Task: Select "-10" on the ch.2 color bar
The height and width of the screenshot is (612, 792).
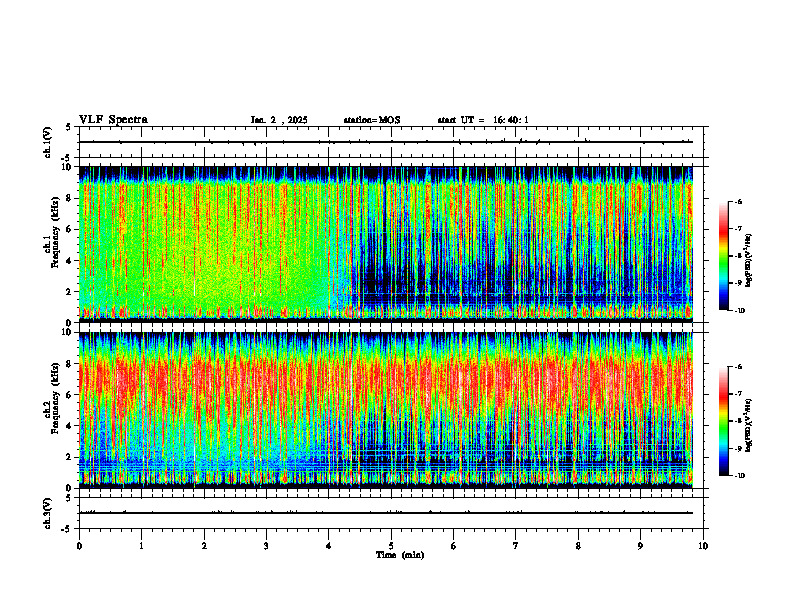Action: 739,476
